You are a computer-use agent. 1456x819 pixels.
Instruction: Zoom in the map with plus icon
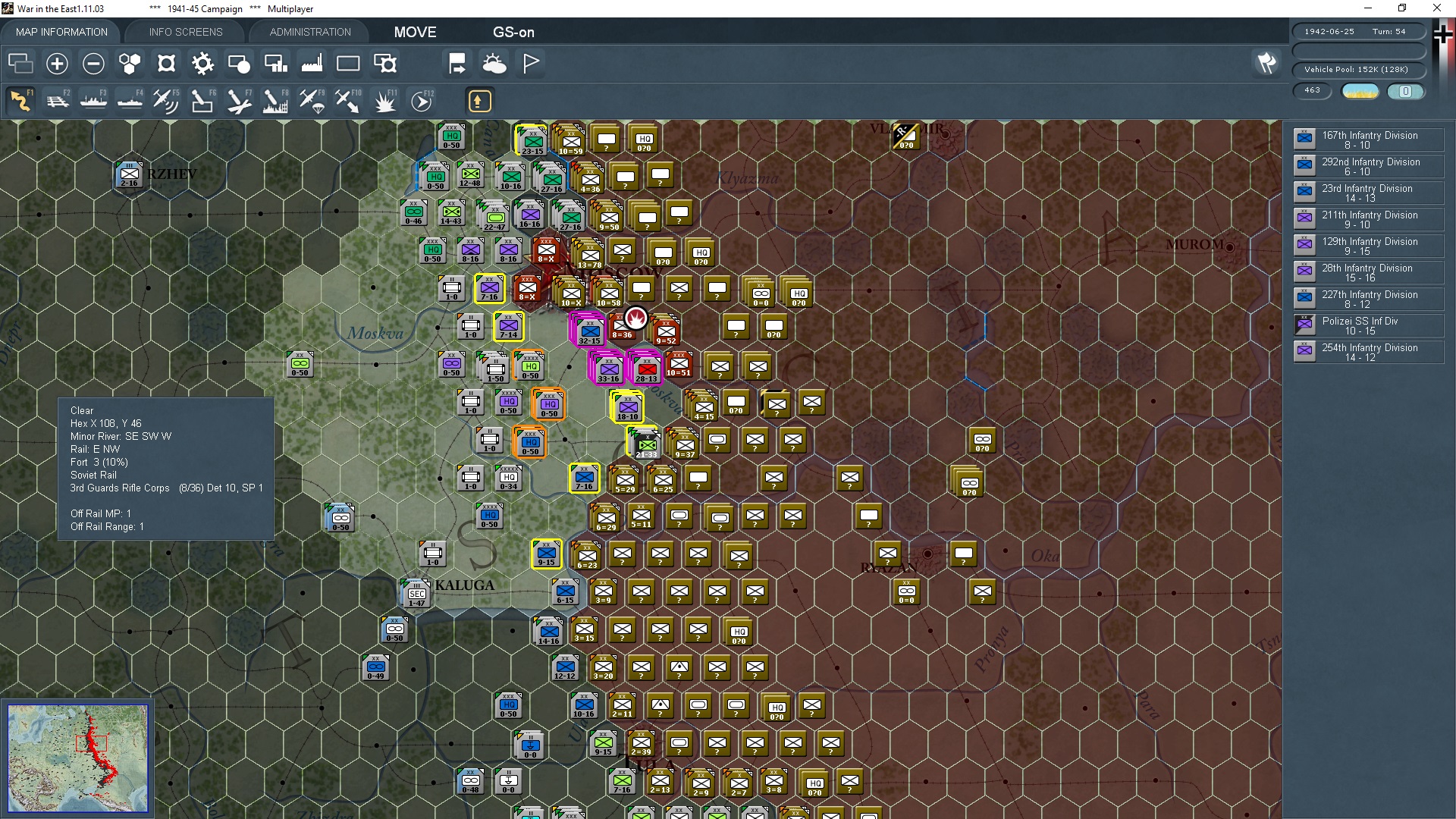pyautogui.click(x=57, y=64)
